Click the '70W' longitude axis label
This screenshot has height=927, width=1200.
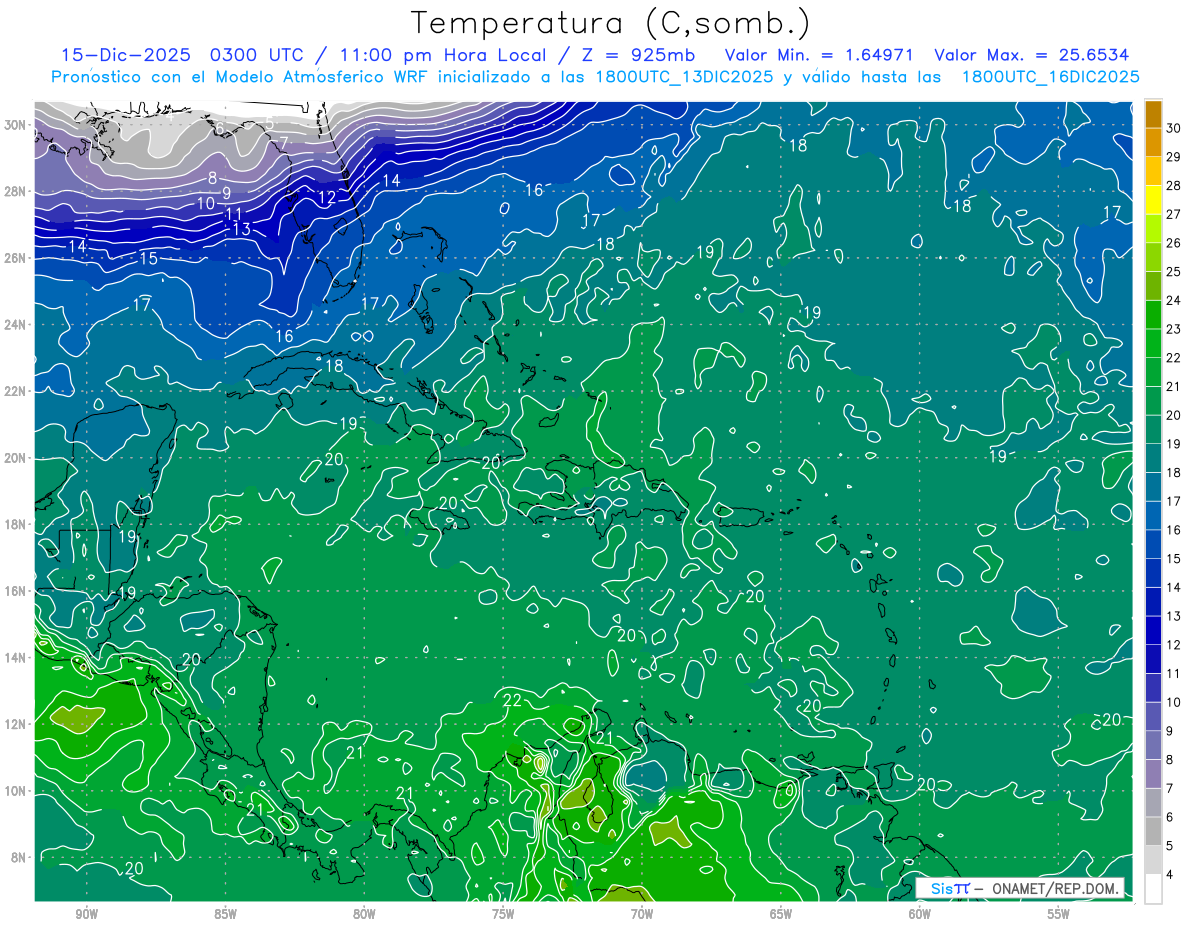[x=642, y=914]
